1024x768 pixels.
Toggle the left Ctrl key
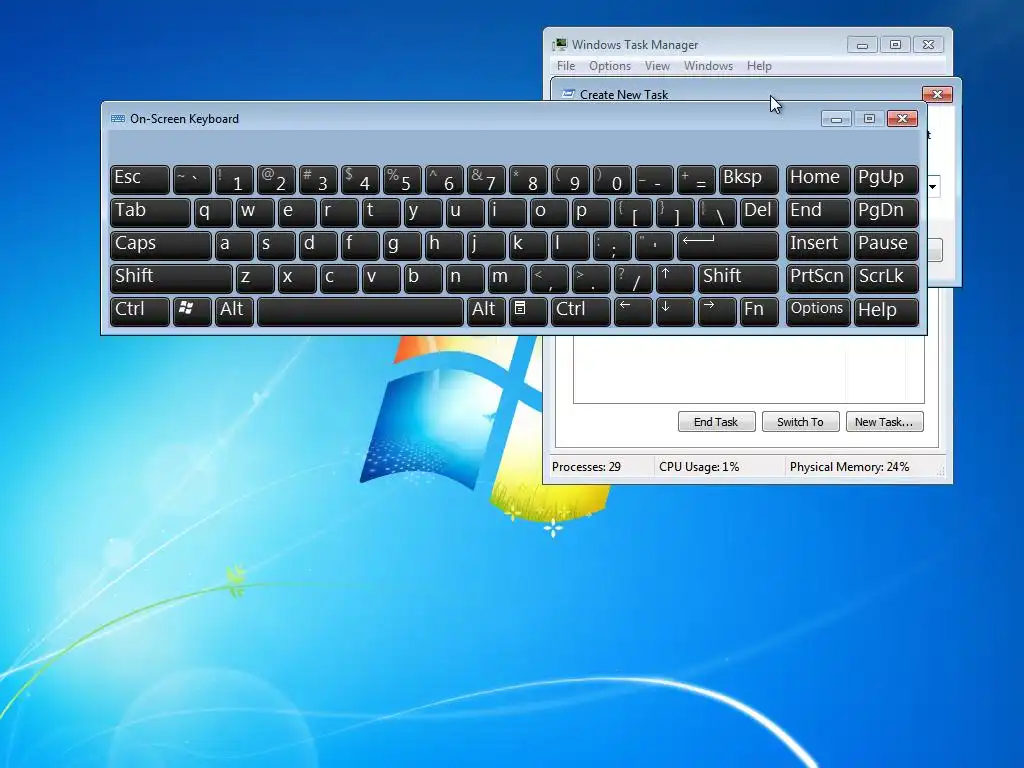(140, 312)
